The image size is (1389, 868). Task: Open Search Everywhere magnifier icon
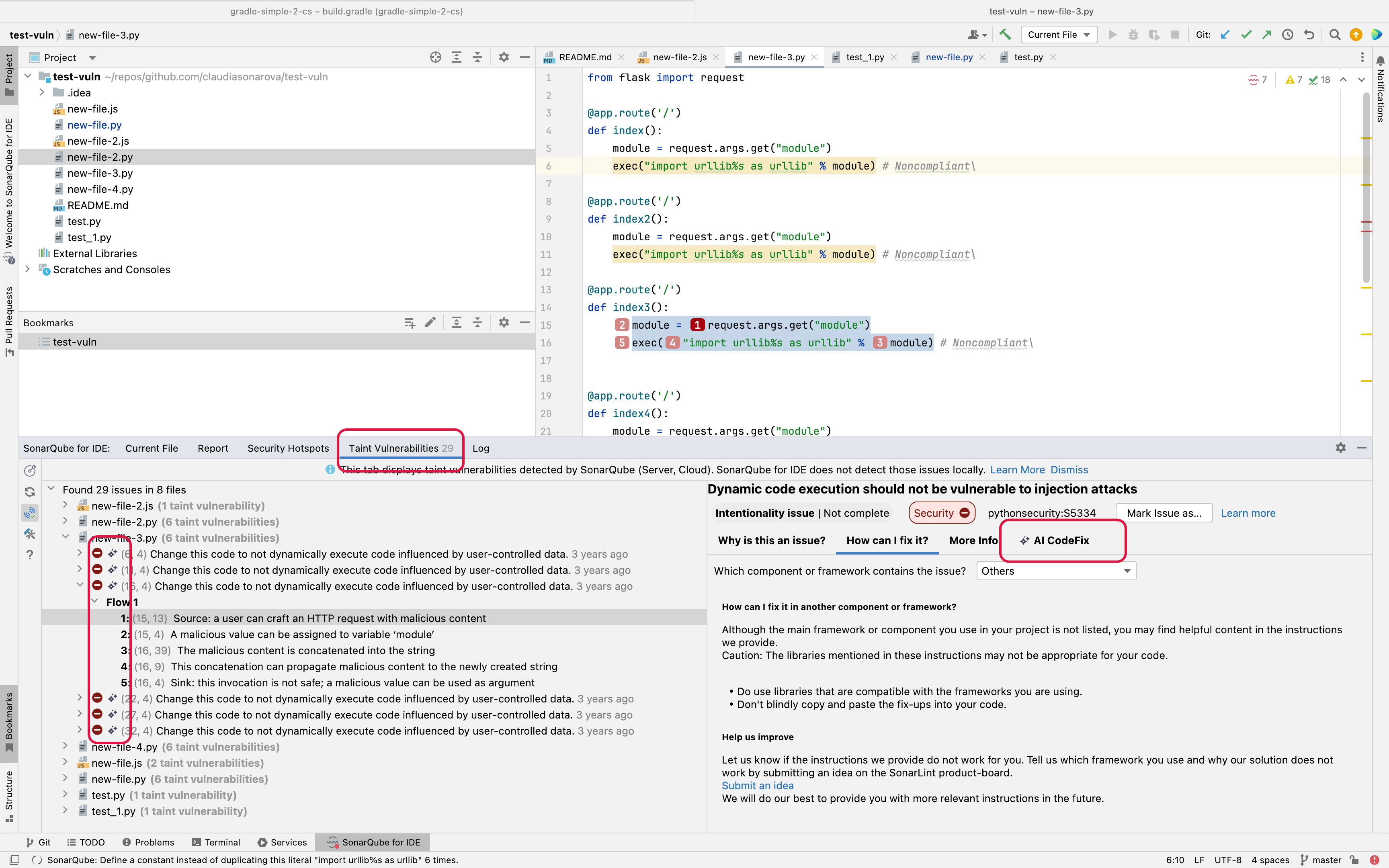click(1335, 35)
